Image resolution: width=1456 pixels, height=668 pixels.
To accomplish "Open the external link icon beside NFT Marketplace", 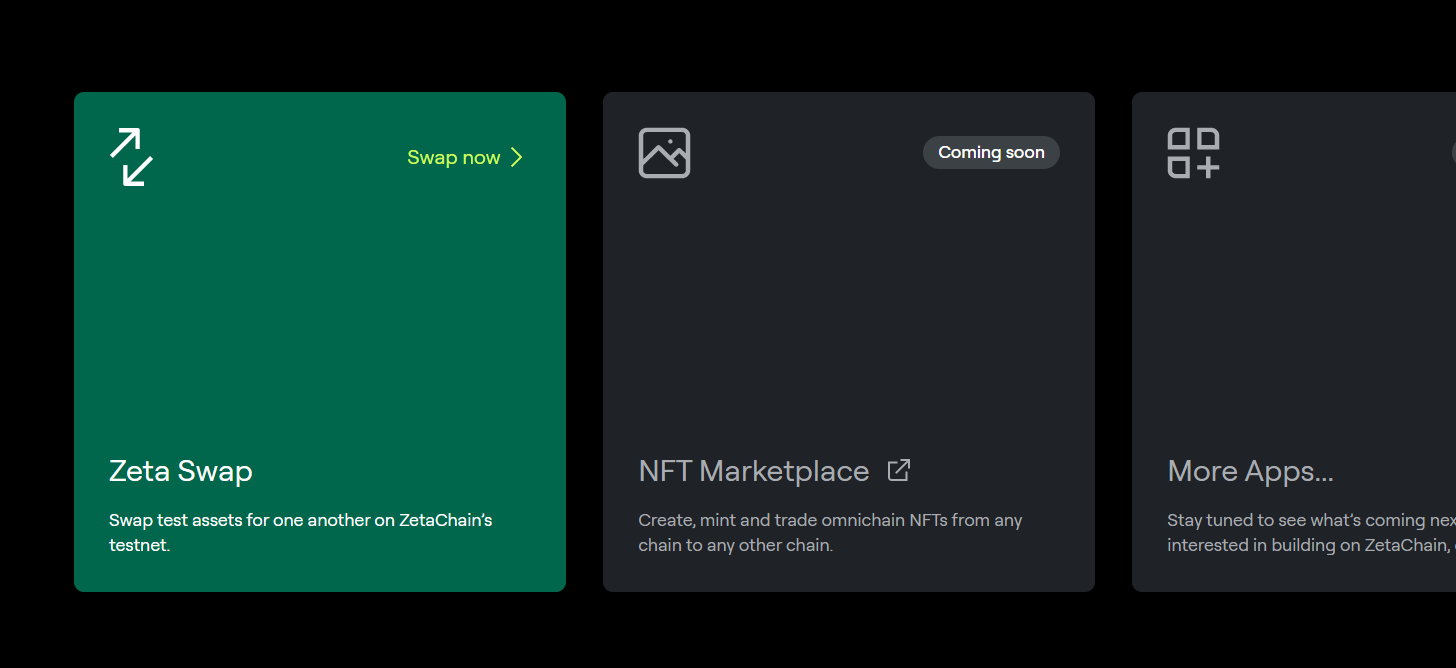I will [x=899, y=470].
